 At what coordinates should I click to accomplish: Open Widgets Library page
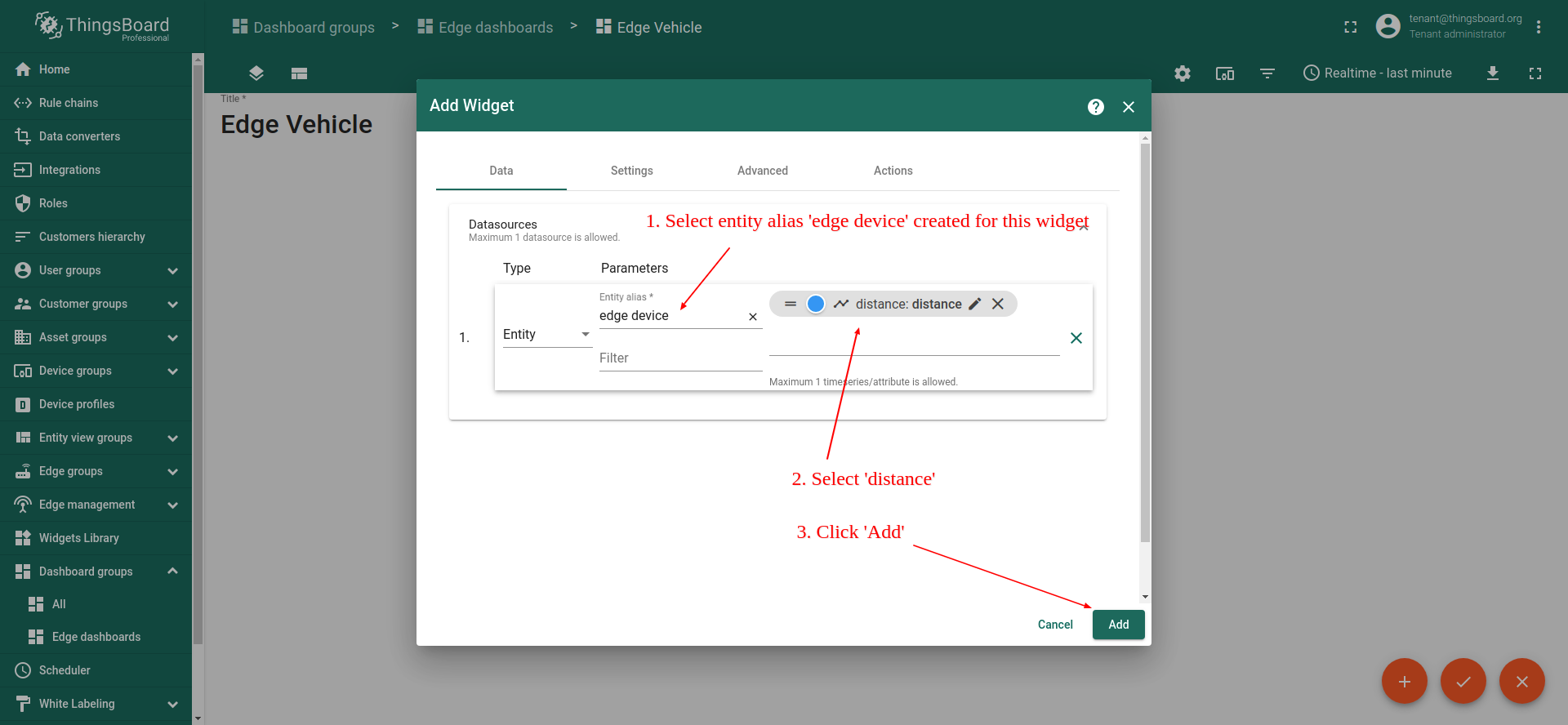tap(96, 538)
